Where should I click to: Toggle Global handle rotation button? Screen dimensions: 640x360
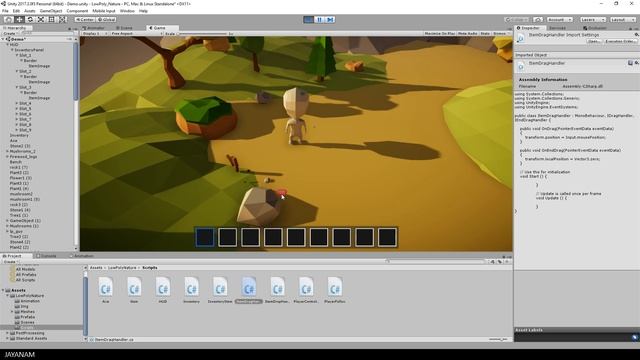coord(107,19)
